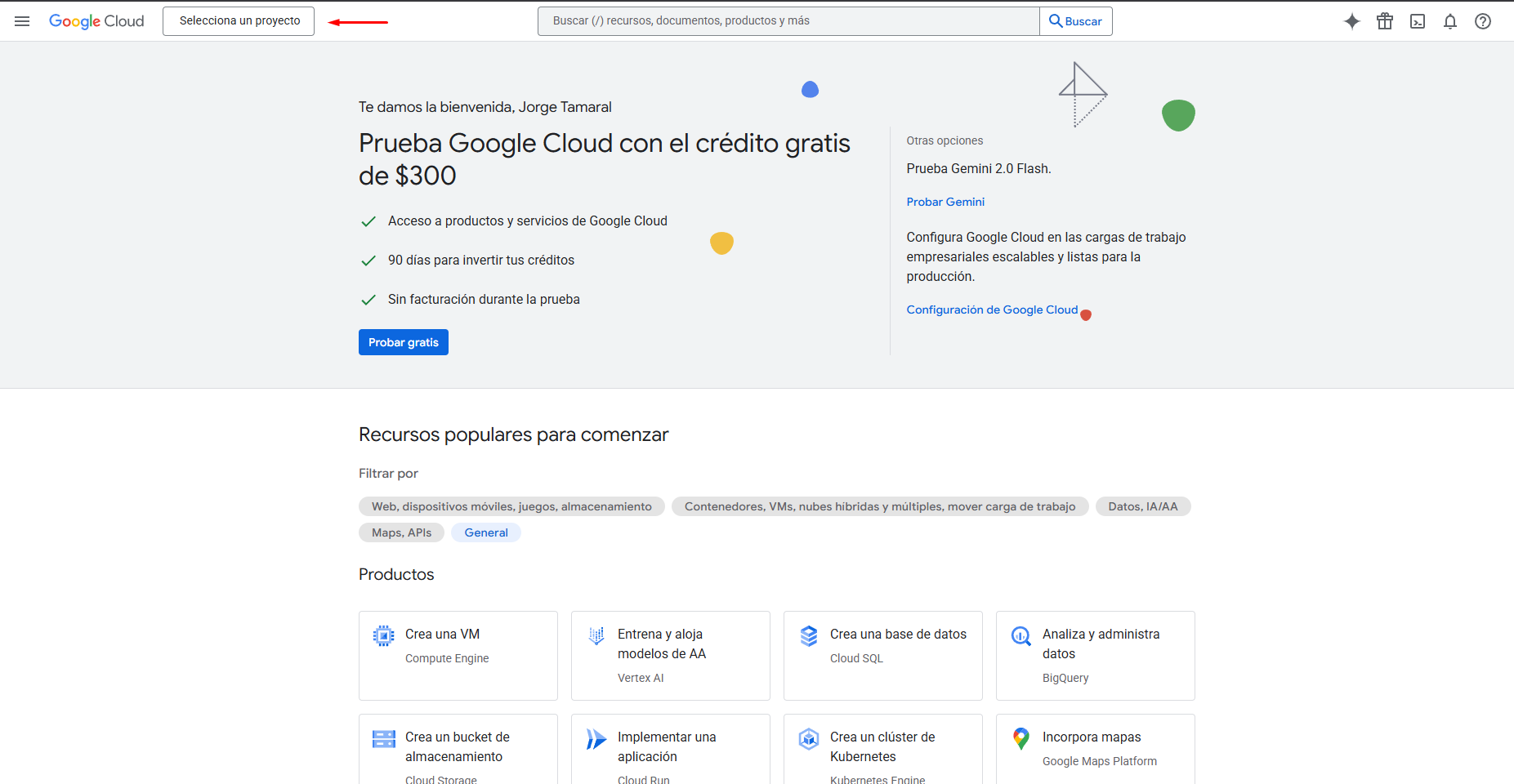Select the 'Web, dispositivos móviles' filter chip
The width and height of the screenshot is (1514, 784).
click(511, 506)
